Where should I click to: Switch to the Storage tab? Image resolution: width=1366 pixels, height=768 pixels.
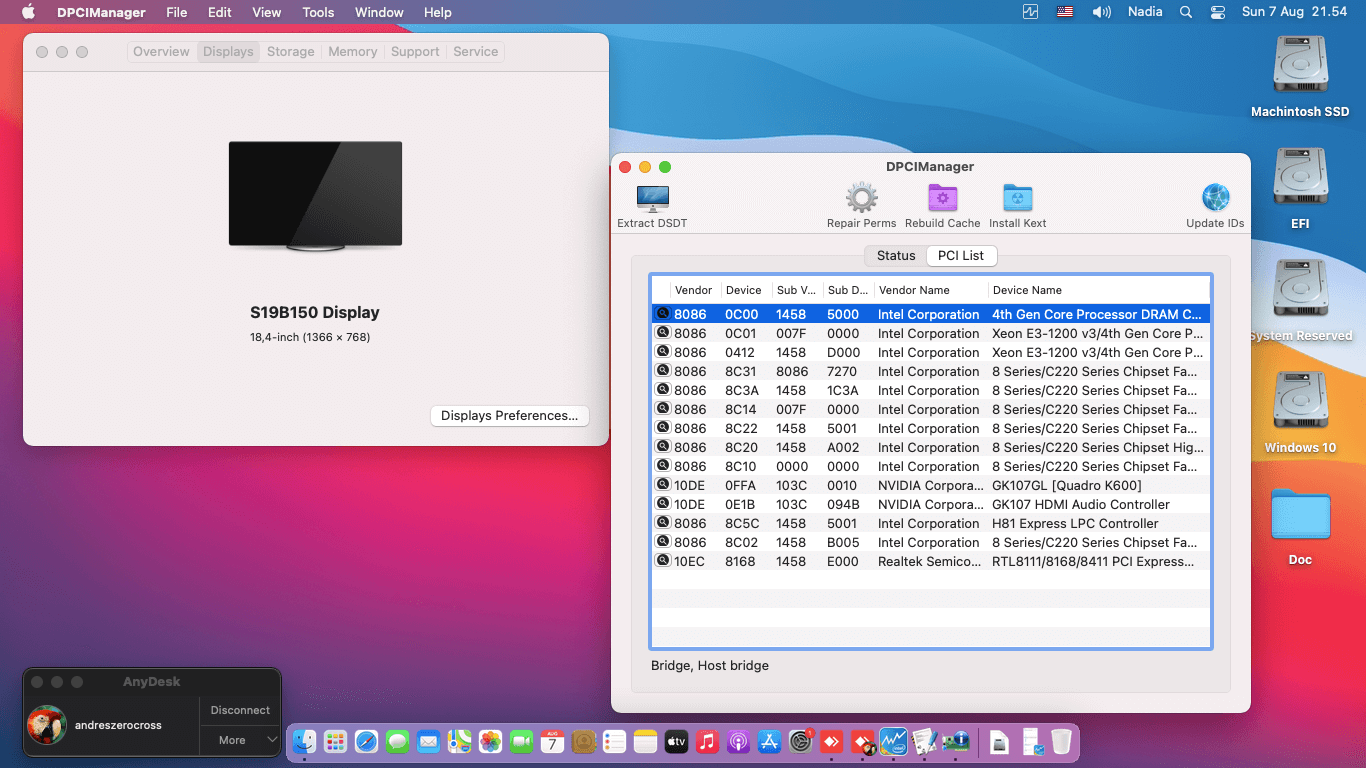coord(290,52)
